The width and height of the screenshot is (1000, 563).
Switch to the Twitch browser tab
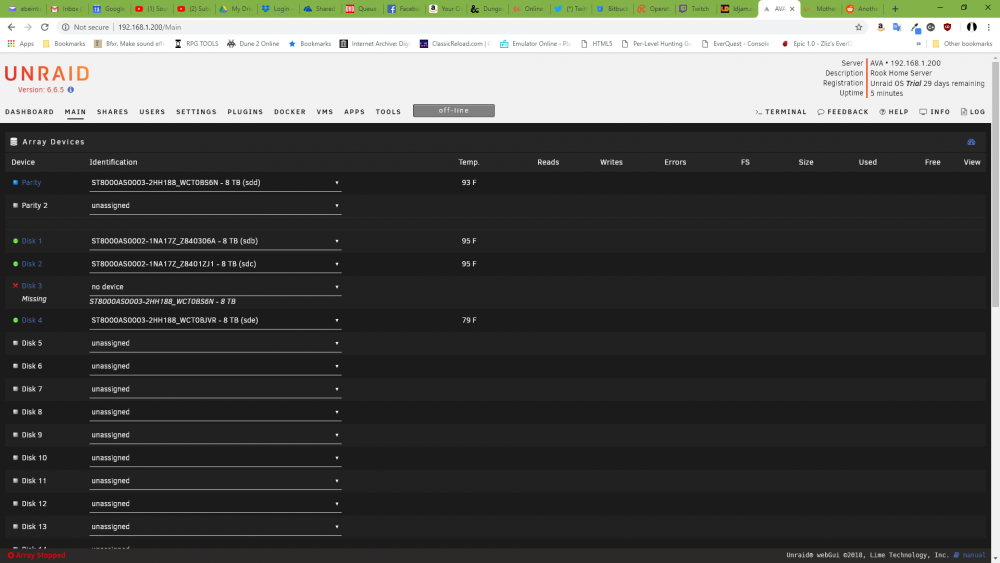694,9
